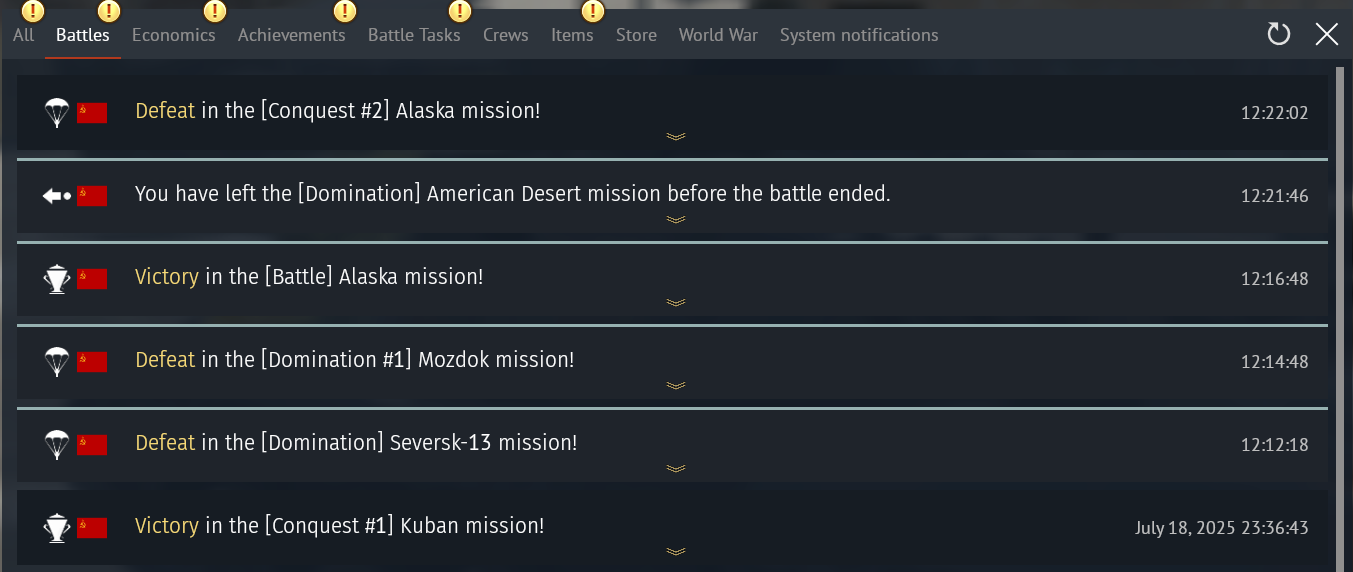This screenshot has height=572, width=1353.
Task: Click the left-battle arrow icon for American Desert
Action: 57,195
